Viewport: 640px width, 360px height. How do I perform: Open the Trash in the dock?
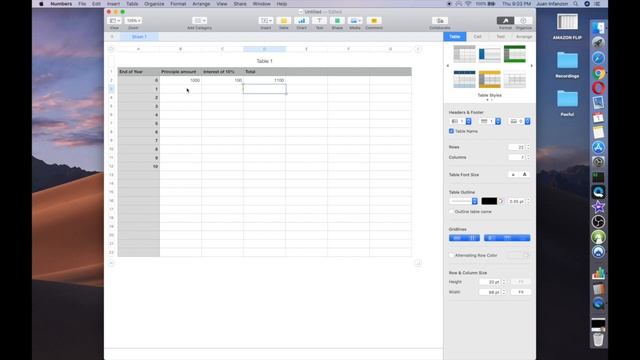[598, 339]
